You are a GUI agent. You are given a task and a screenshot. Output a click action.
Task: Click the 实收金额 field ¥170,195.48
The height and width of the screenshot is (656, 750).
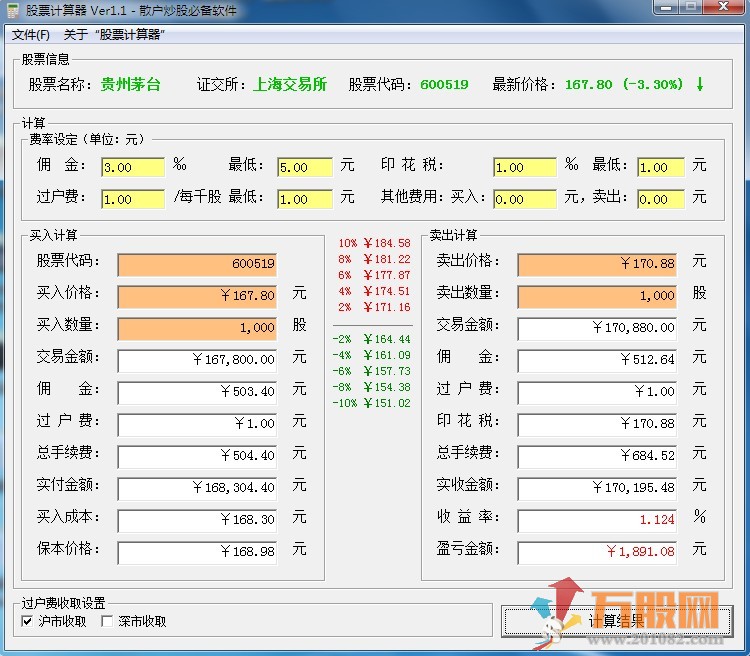click(x=597, y=488)
